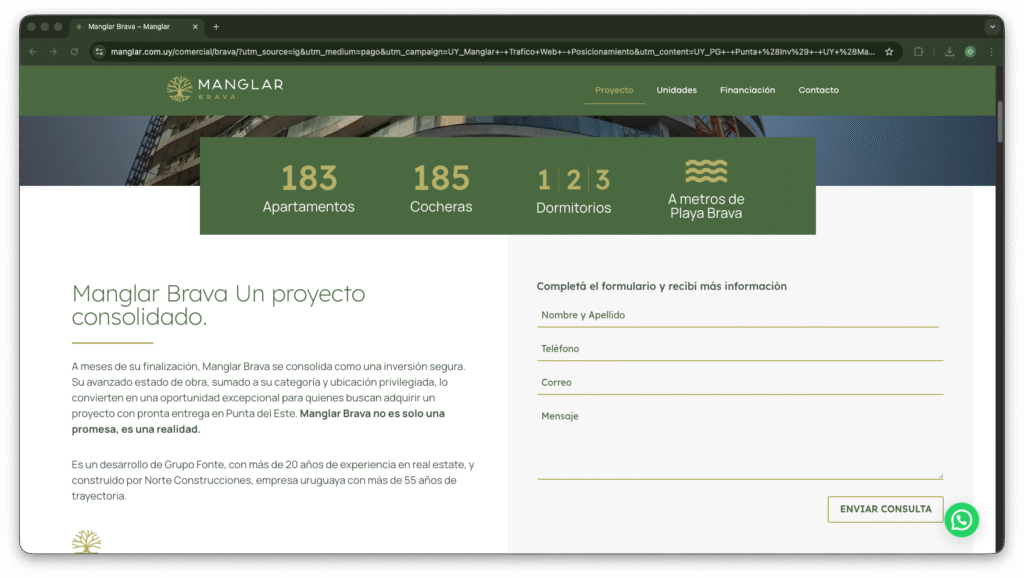Open the browser extensions puzzle icon
Image resolution: width=1024 pixels, height=578 pixels.
click(919, 52)
